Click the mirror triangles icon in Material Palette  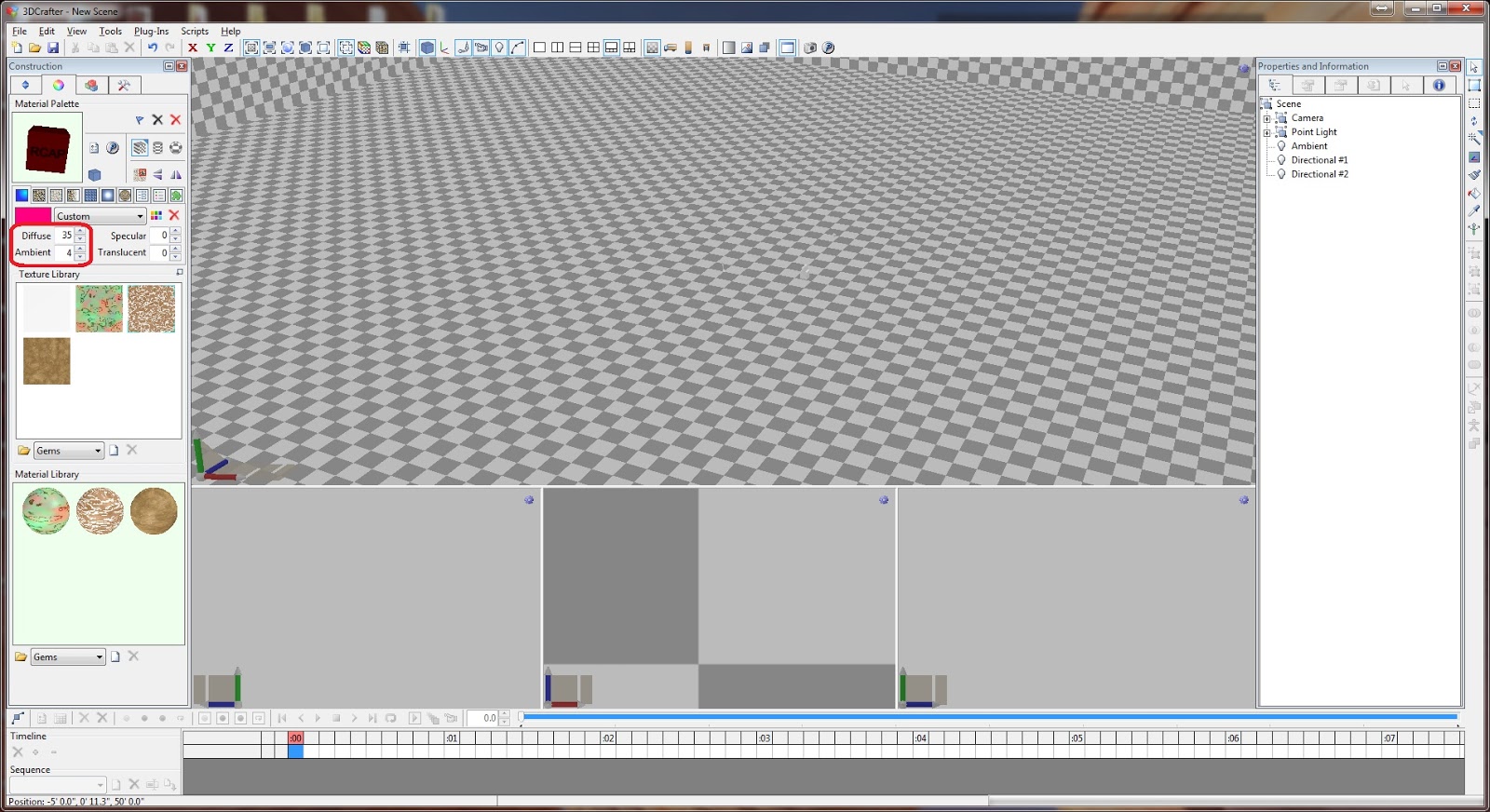[x=174, y=174]
